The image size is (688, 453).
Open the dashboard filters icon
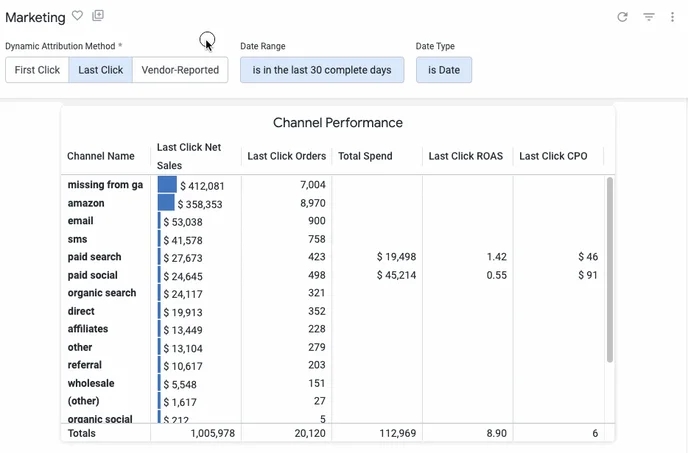tap(648, 17)
